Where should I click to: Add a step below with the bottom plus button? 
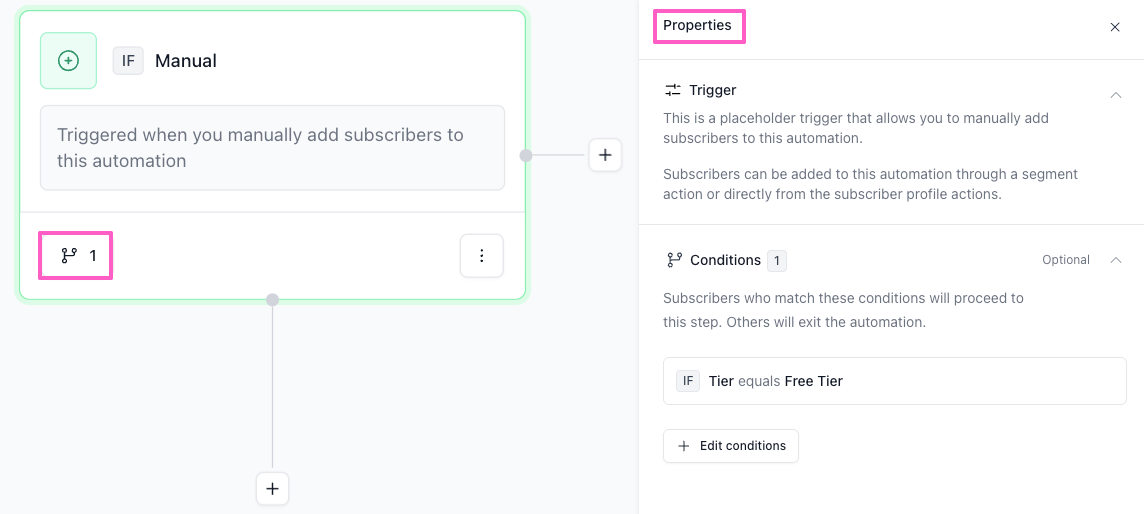[x=272, y=489]
